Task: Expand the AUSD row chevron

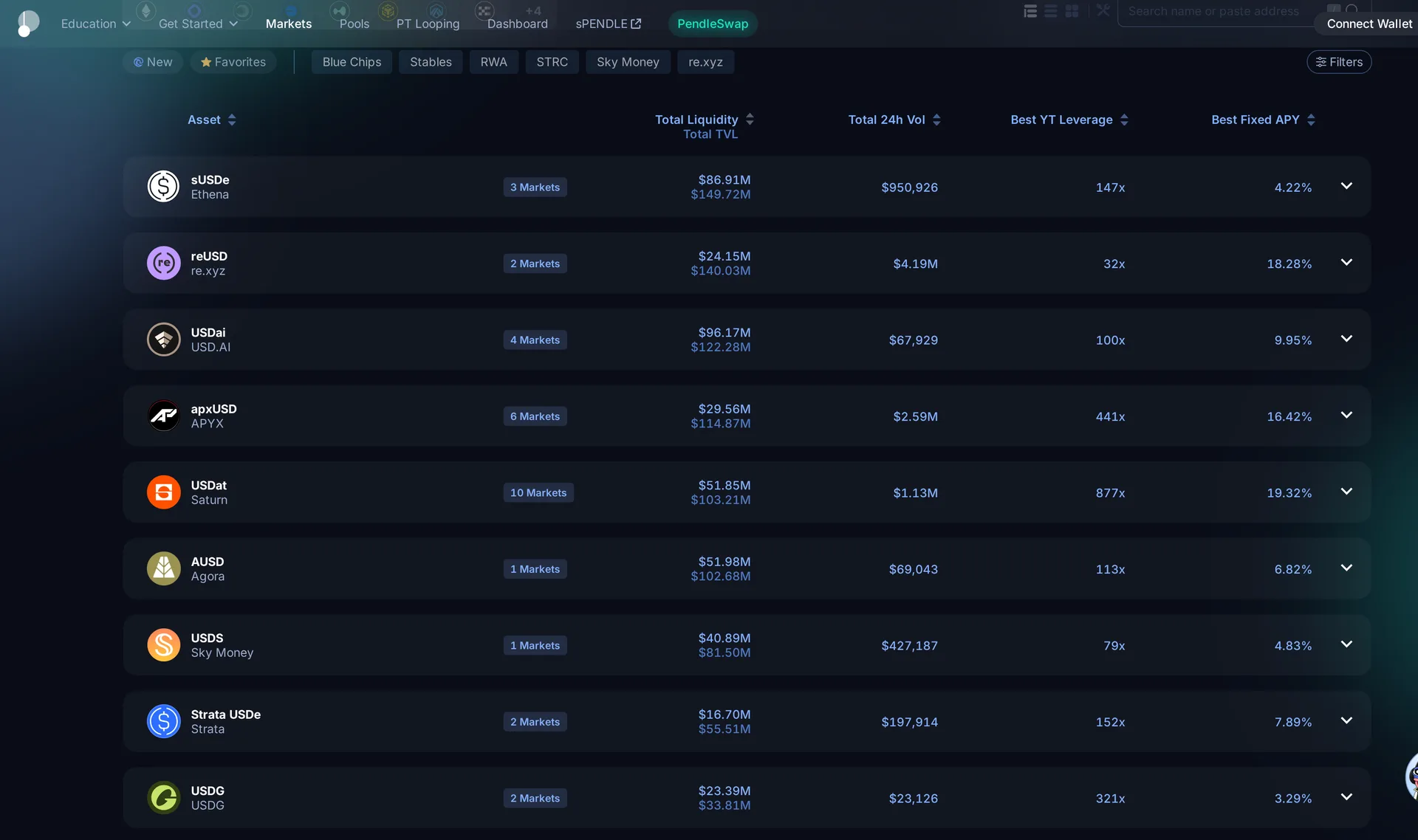Action: pyautogui.click(x=1346, y=568)
